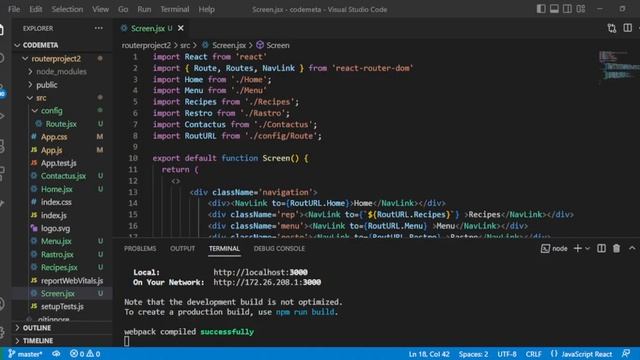
Task: Click Ln 18, Col 42 cursor position
Action: [429, 354]
